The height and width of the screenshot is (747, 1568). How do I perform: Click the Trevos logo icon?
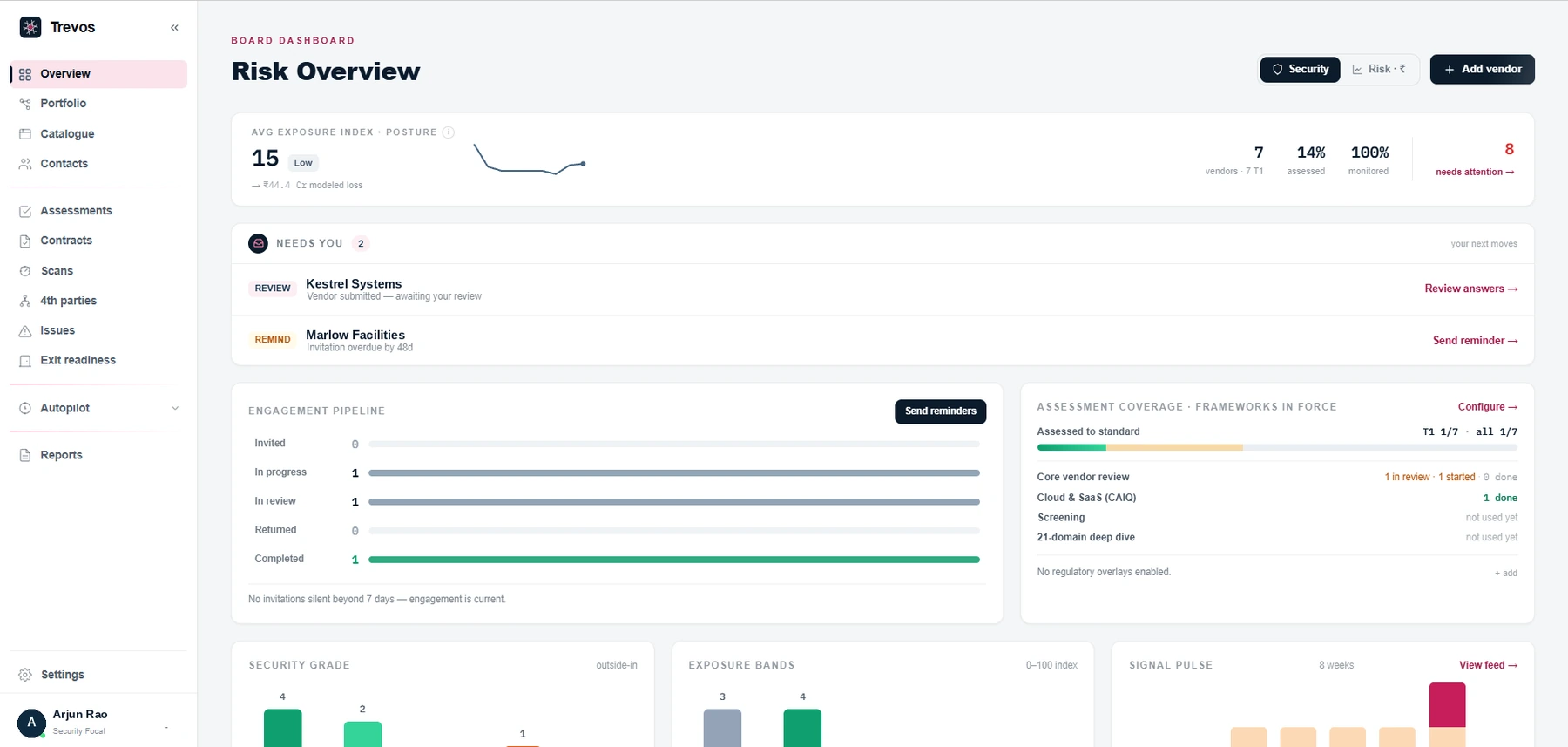30,27
